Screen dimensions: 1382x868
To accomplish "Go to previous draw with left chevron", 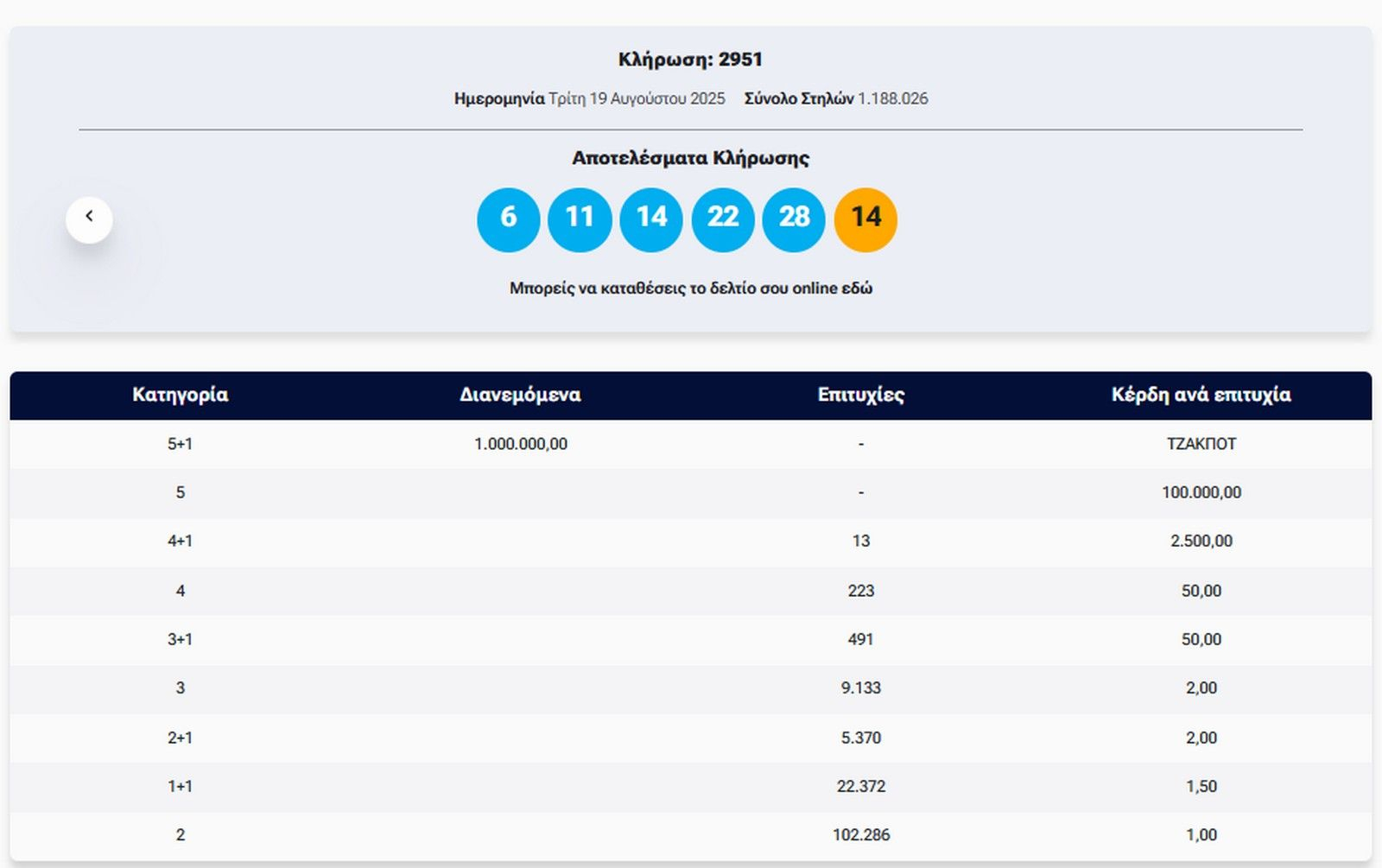I will point(89,219).
